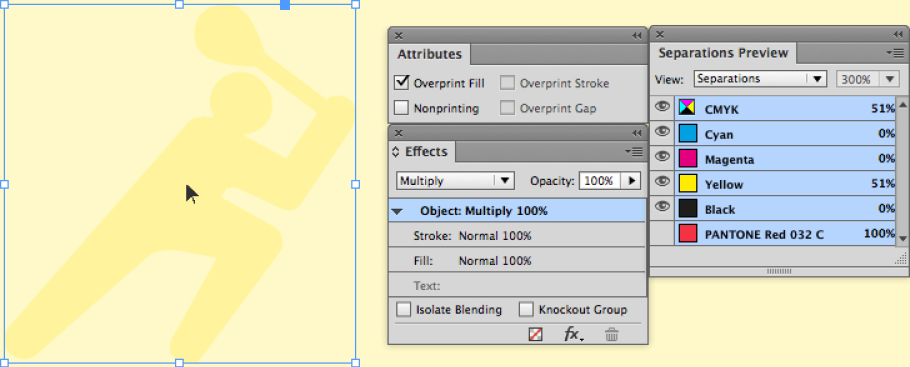Clear all effects using the red slash icon

(x=535, y=334)
